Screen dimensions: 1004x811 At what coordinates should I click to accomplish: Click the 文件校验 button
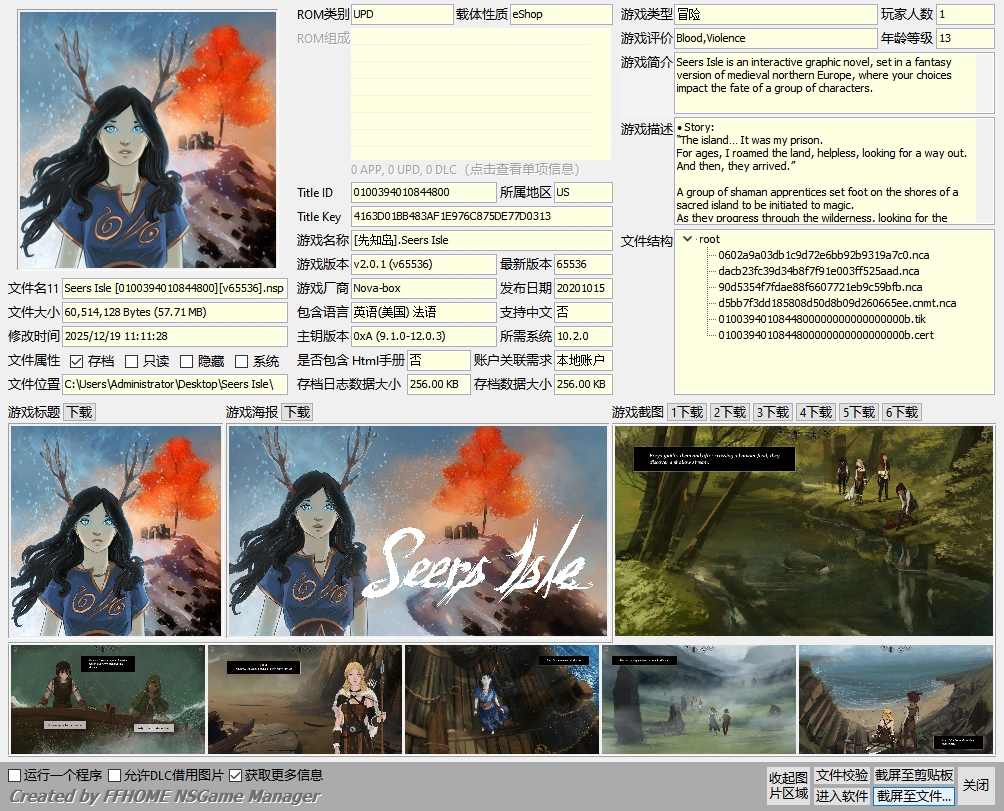(x=841, y=776)
